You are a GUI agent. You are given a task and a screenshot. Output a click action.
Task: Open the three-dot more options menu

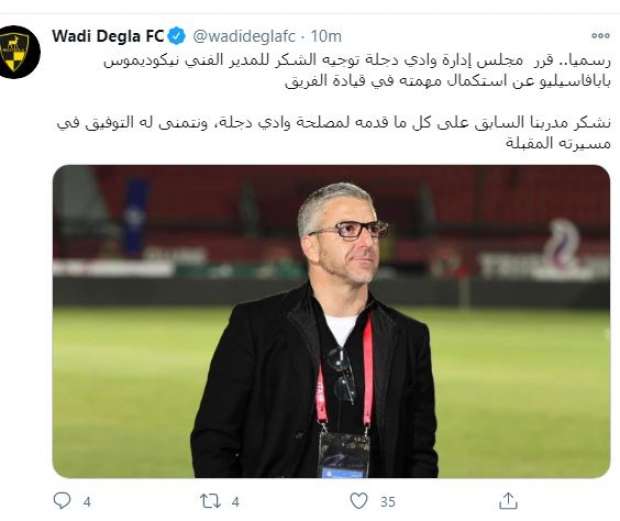tap(600, 36)
